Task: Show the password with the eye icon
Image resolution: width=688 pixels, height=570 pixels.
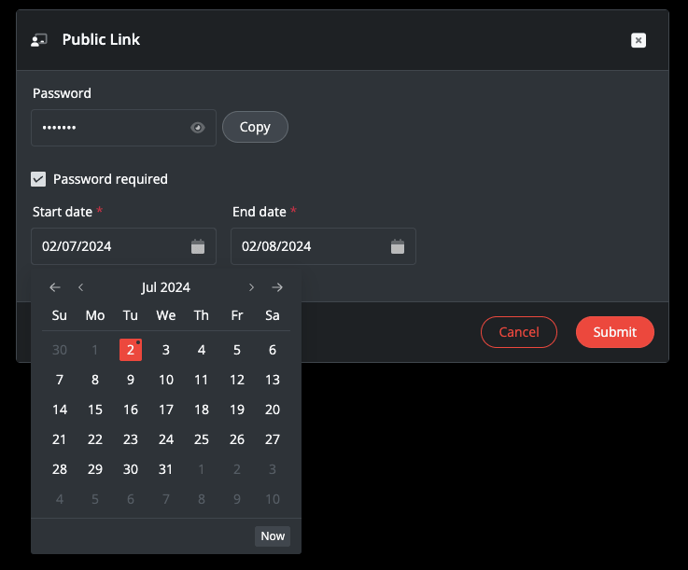Action: (x=197, y=128)
